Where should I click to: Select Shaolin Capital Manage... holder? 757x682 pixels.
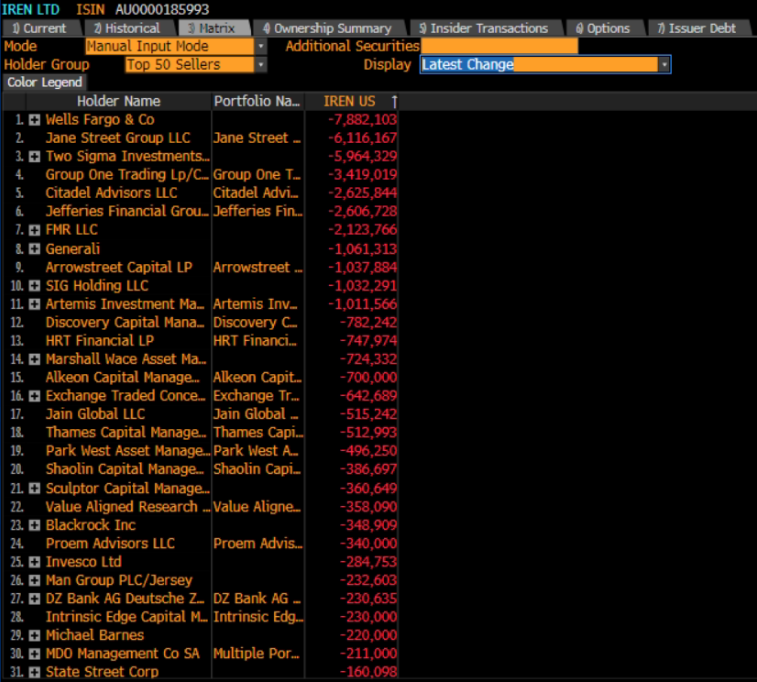coord(125,469)
